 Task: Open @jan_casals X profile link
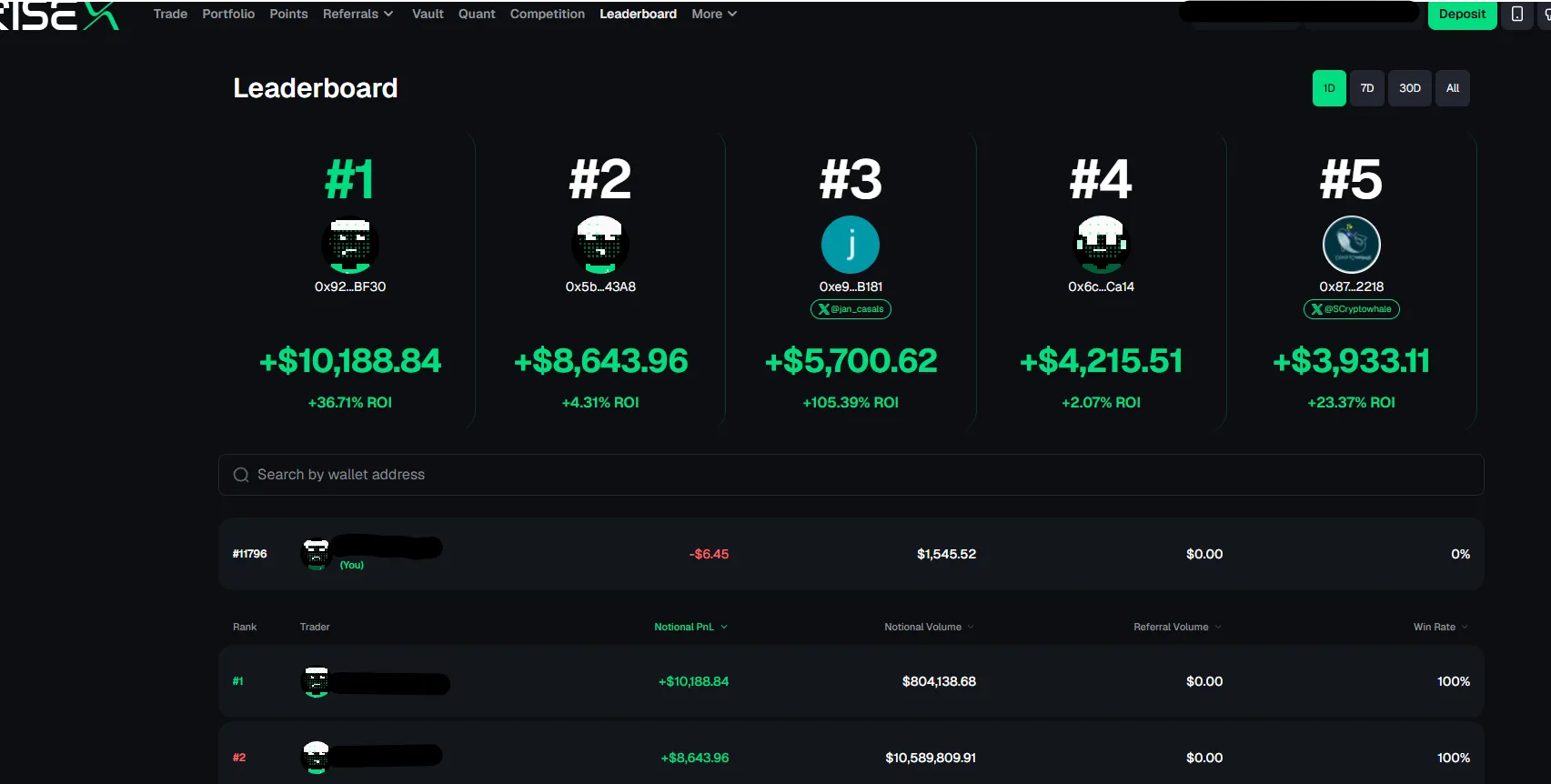point(851,309)
